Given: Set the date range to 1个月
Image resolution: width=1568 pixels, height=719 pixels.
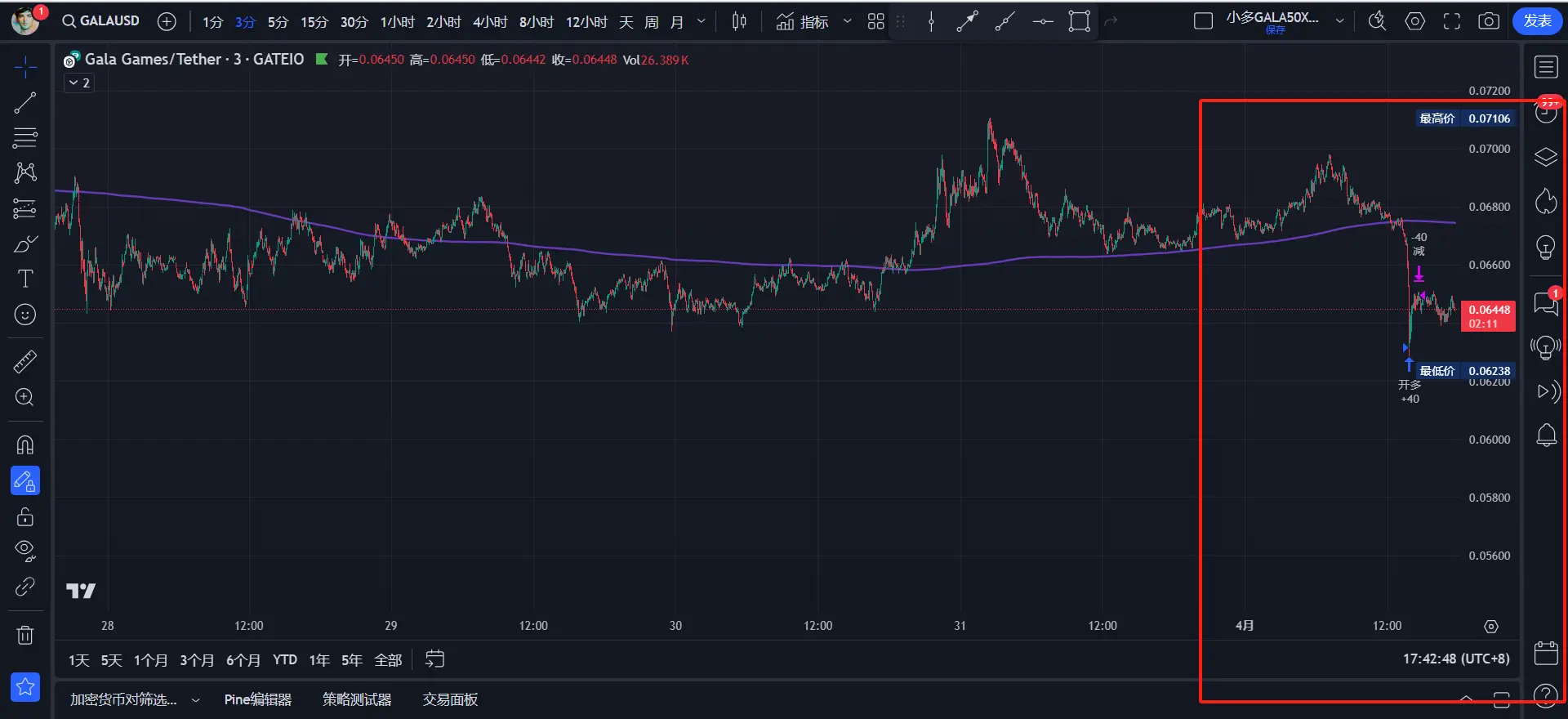Looking at the screenshot, I should coord(150,660).
